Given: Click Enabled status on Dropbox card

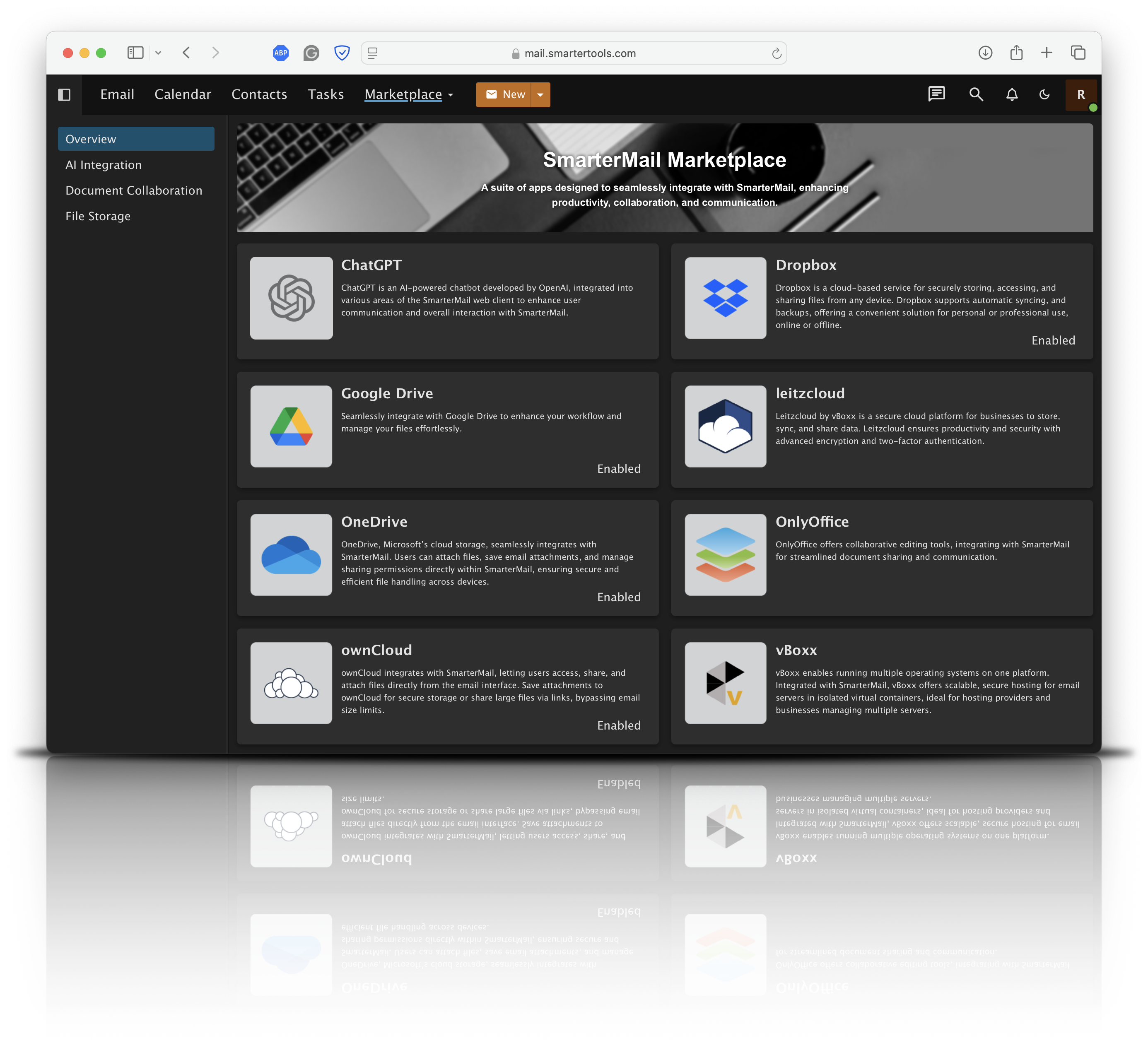Looking at the screenshot, I should (1053, 341).
